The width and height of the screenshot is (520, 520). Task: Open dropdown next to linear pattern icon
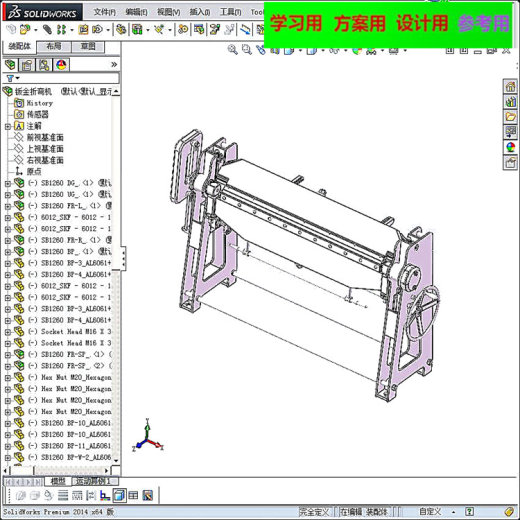[x=72, y=30]
